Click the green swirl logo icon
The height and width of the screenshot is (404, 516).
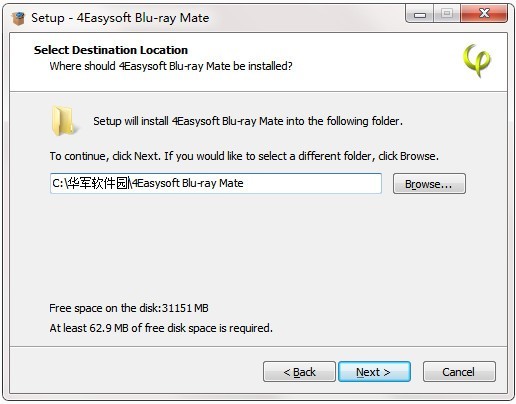(477, 60)
